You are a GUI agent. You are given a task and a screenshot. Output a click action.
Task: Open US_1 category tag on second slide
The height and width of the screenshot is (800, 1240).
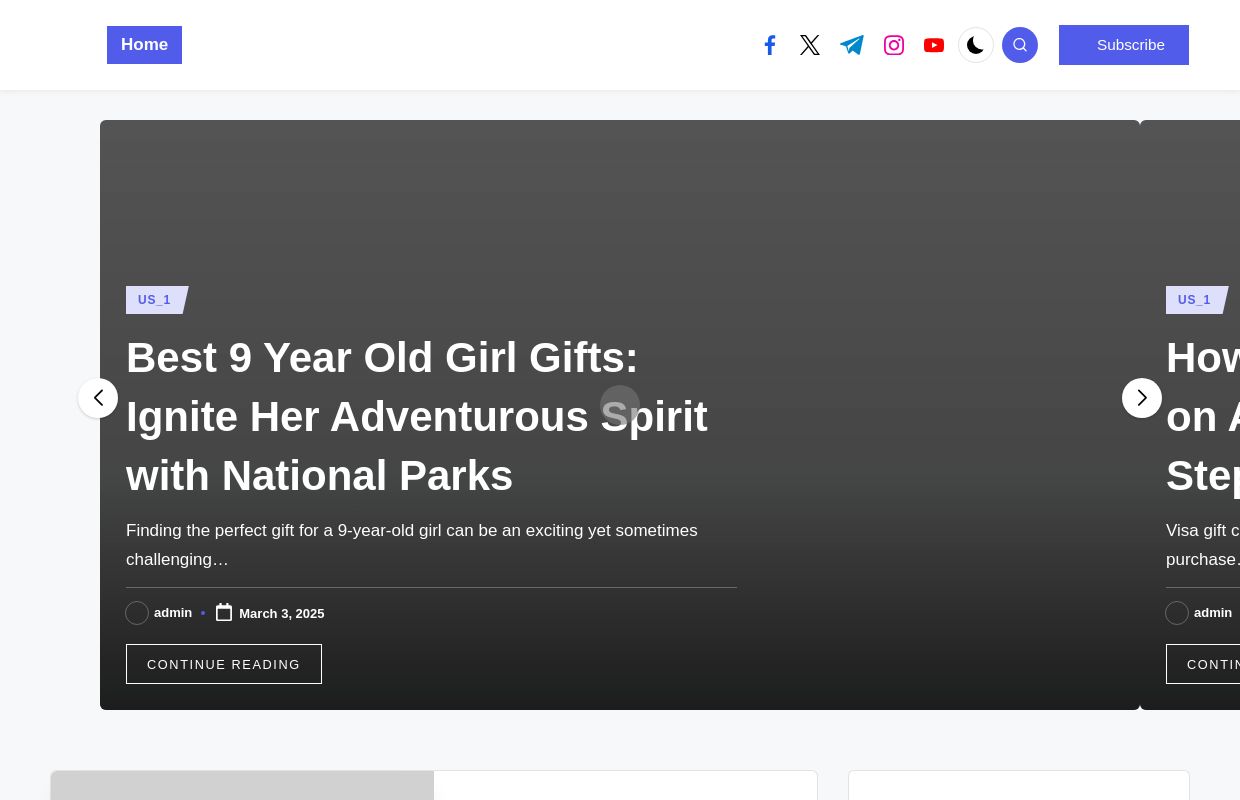(x=1196, y=300)
